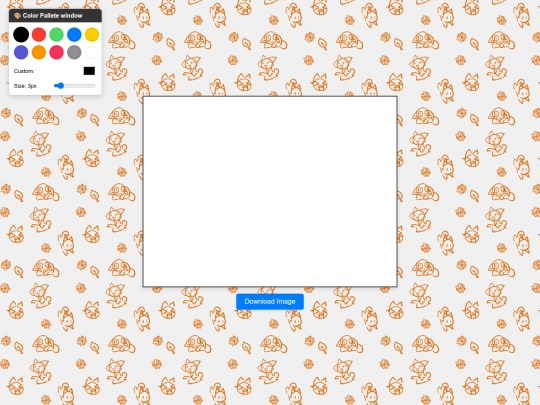Pick the green color swatch
The image size is (540, 405).
[56, 34]
